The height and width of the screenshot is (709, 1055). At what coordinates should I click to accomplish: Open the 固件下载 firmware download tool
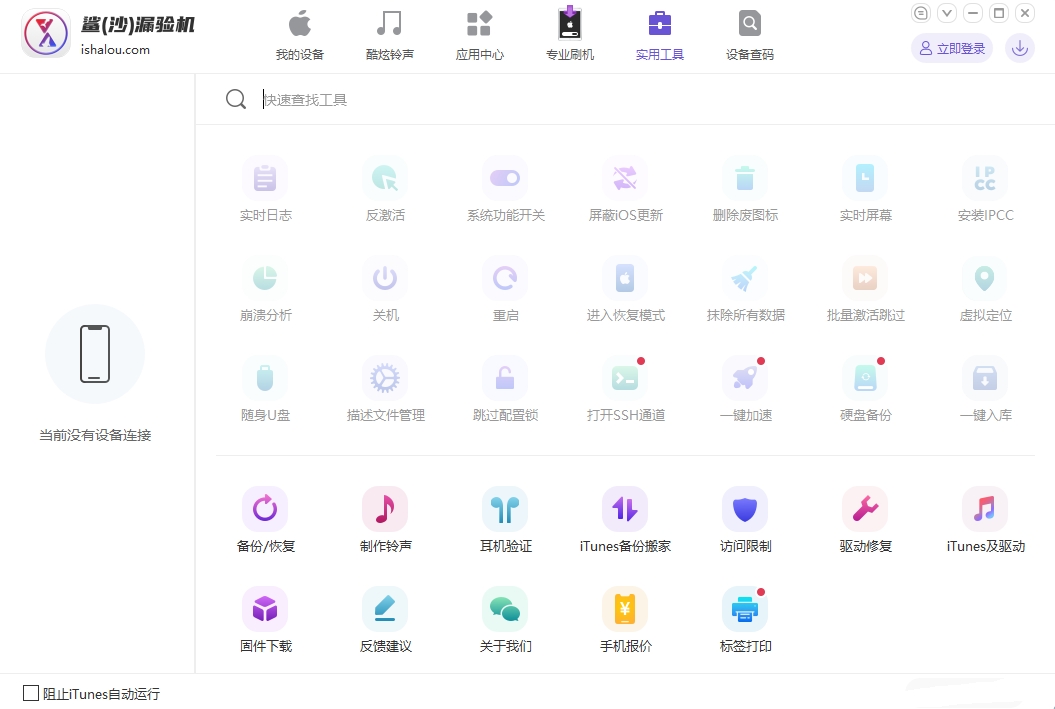(x=265, y=618)
